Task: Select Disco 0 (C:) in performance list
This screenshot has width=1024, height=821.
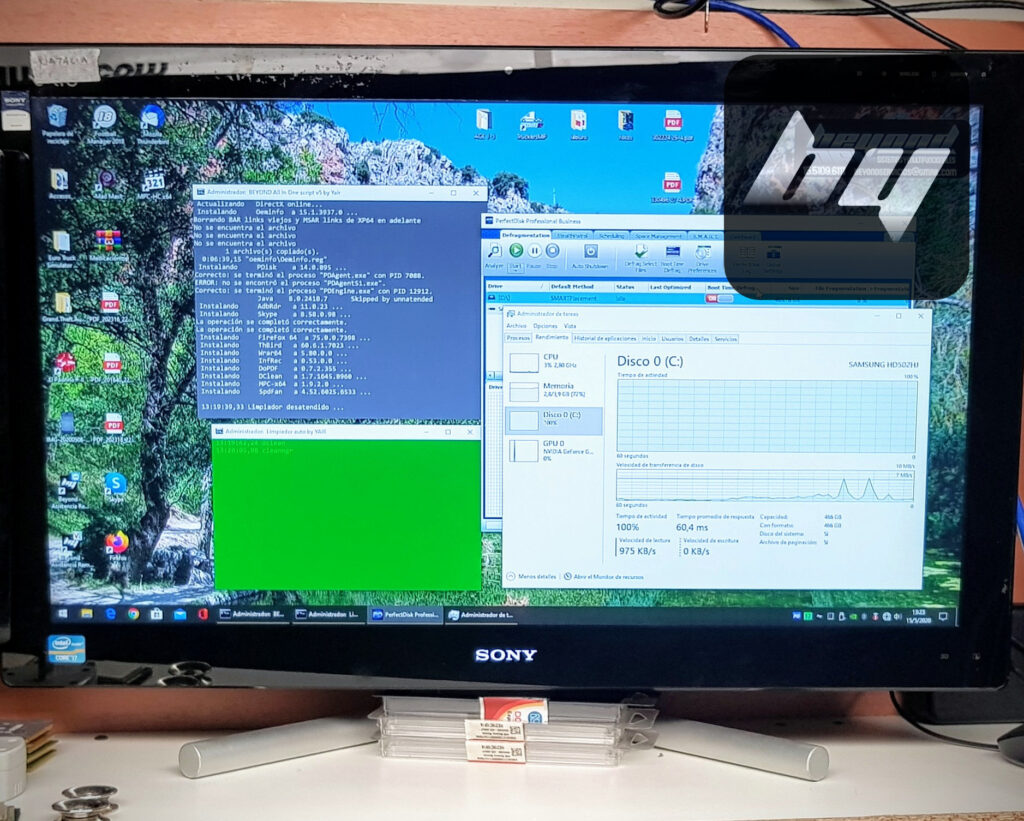Action: click(x=554, y=420)
